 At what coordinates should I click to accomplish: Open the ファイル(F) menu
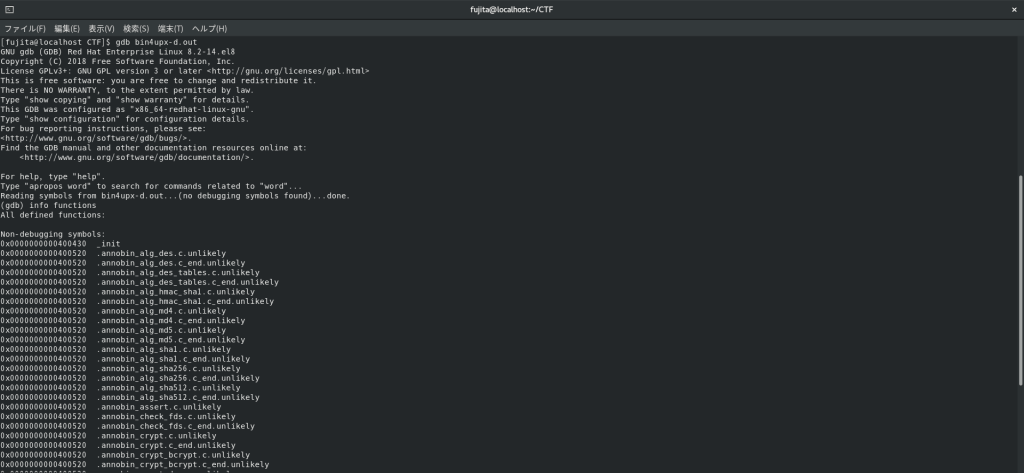coord(25,29)
